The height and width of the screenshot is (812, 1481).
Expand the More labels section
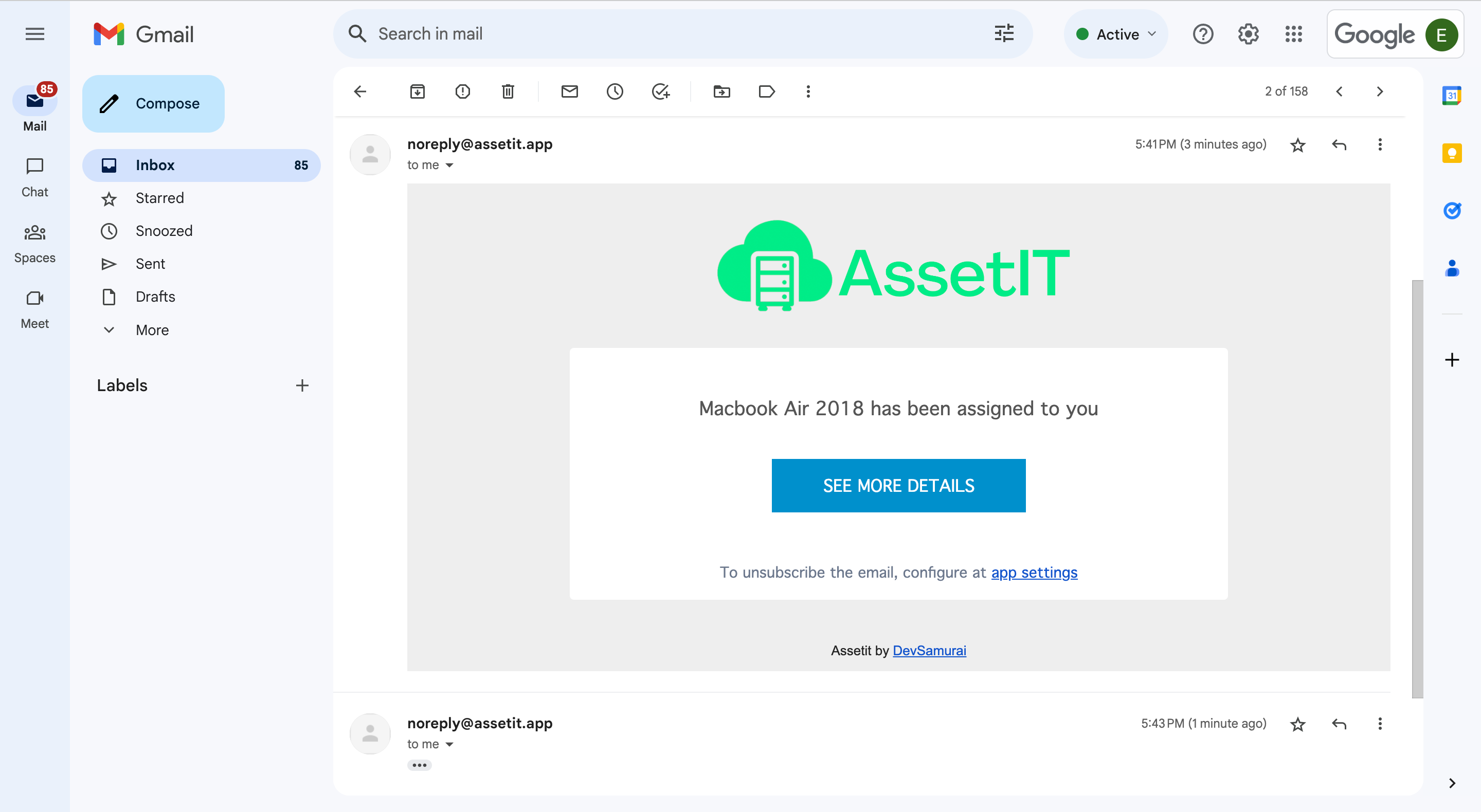point(153,329)
